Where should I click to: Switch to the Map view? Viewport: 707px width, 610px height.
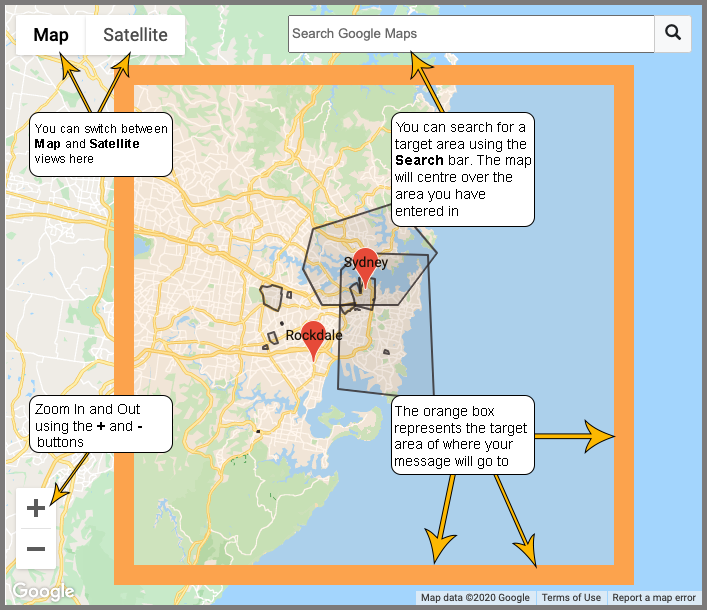[50, 35]
